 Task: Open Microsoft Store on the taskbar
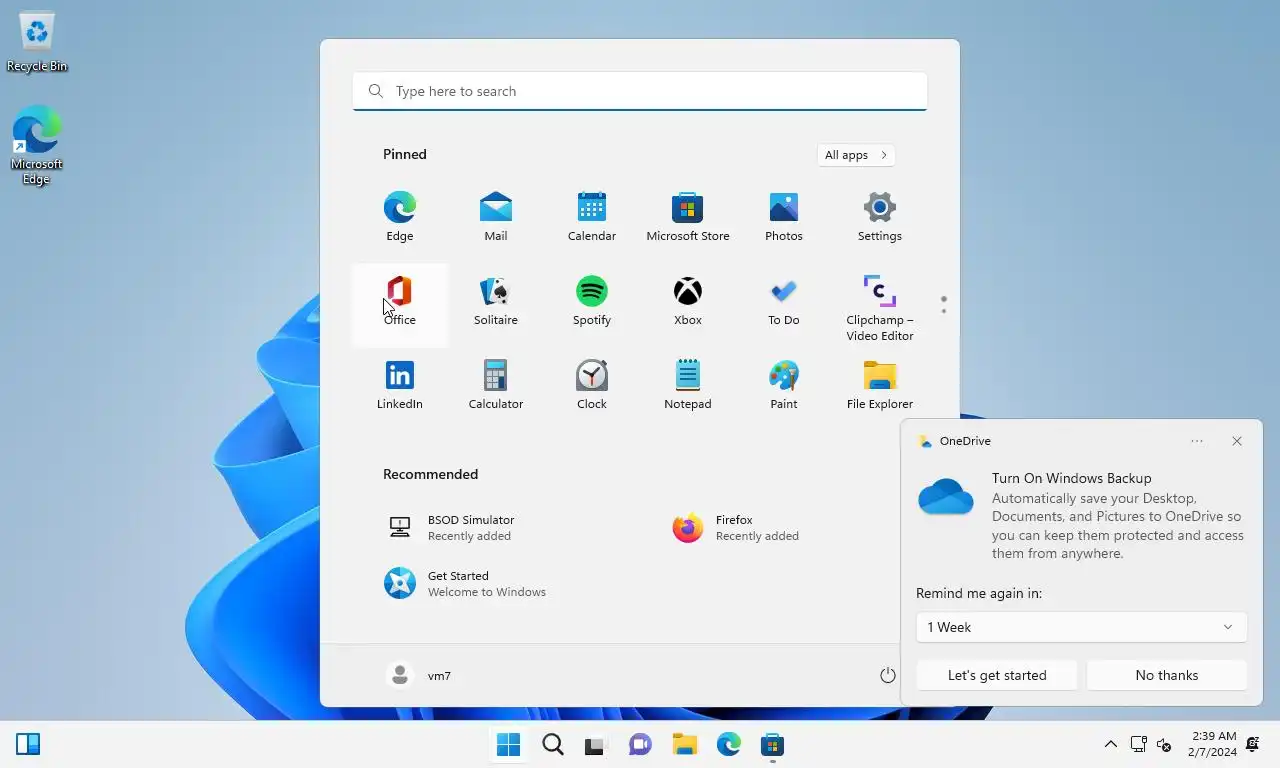[x=772, y=745]
